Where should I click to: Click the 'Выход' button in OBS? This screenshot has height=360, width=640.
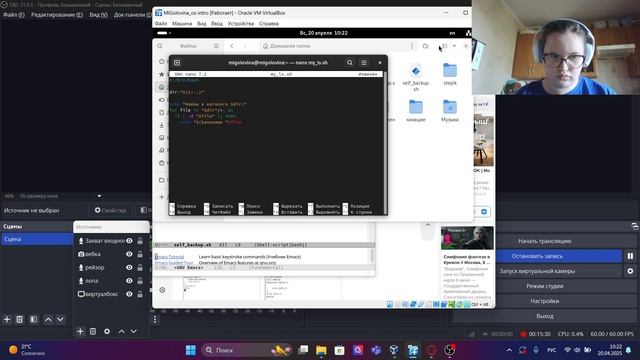click(x=544, y=316)
